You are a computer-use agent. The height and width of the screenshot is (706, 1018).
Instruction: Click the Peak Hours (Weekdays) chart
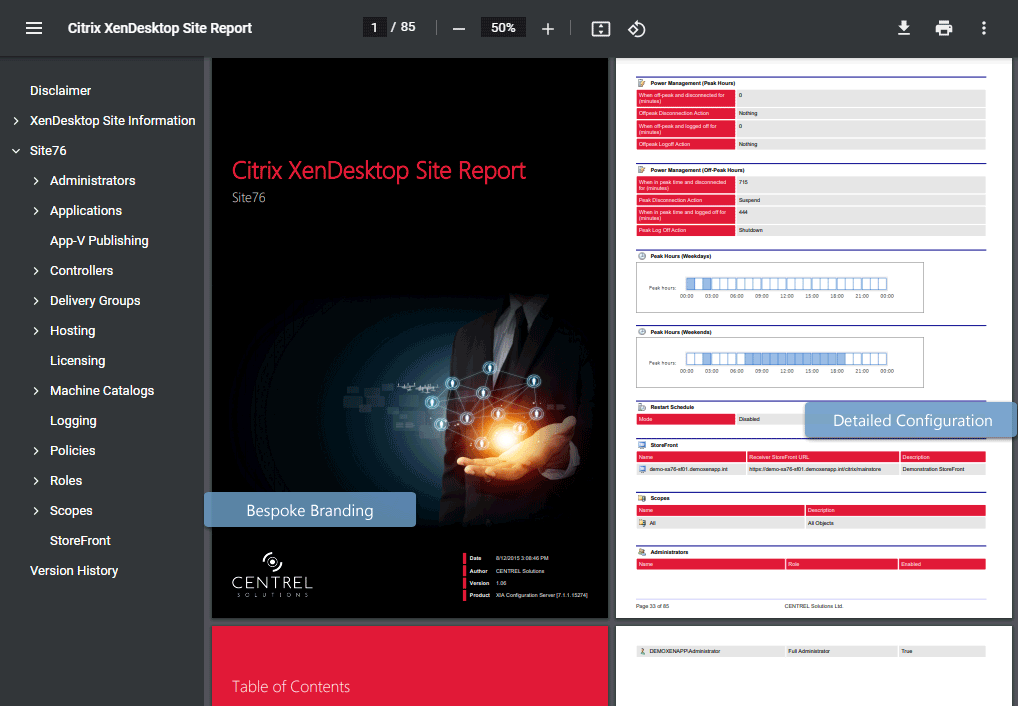(780, 287)
